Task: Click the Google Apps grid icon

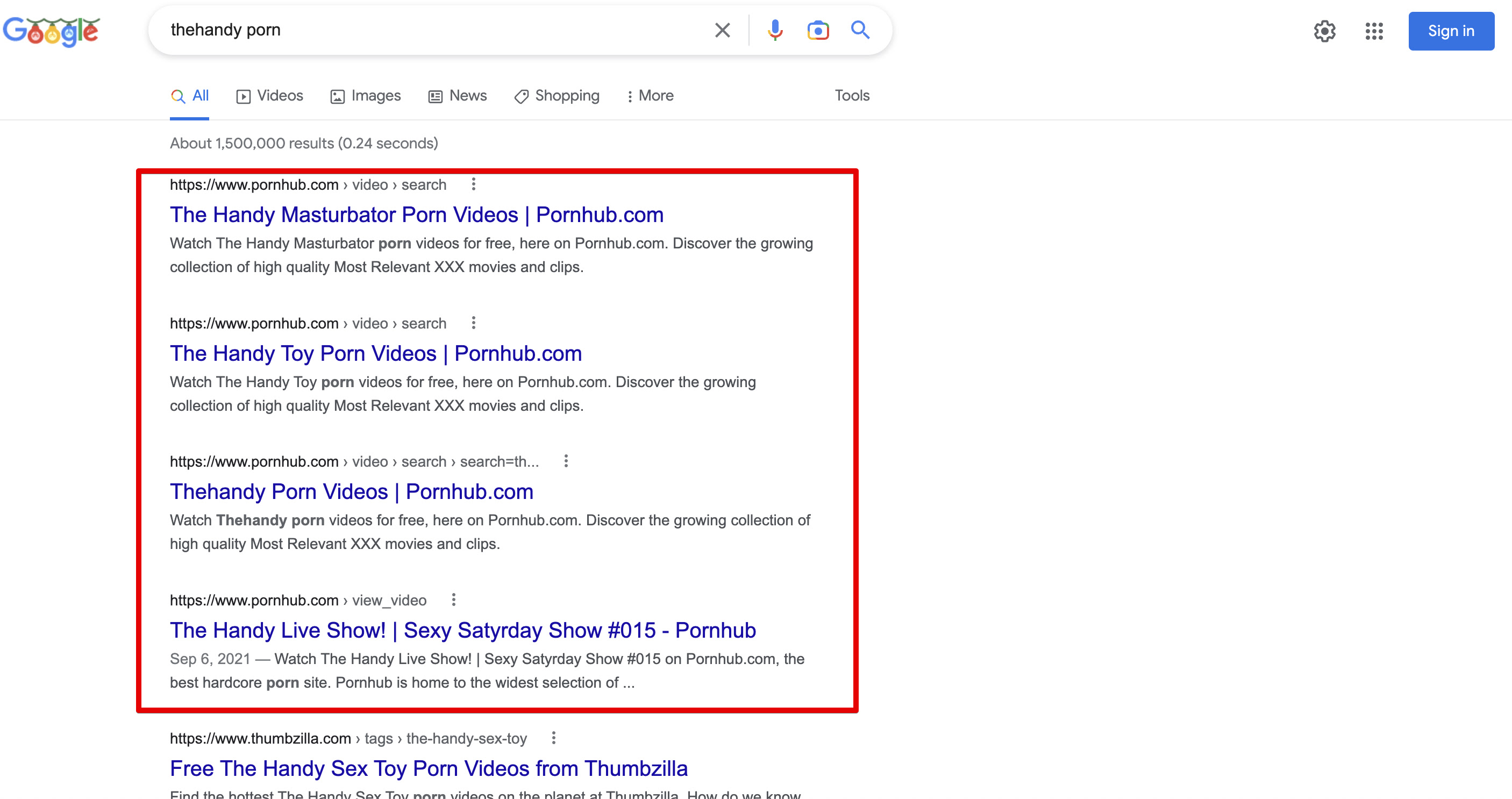Action: [1373, 30]
